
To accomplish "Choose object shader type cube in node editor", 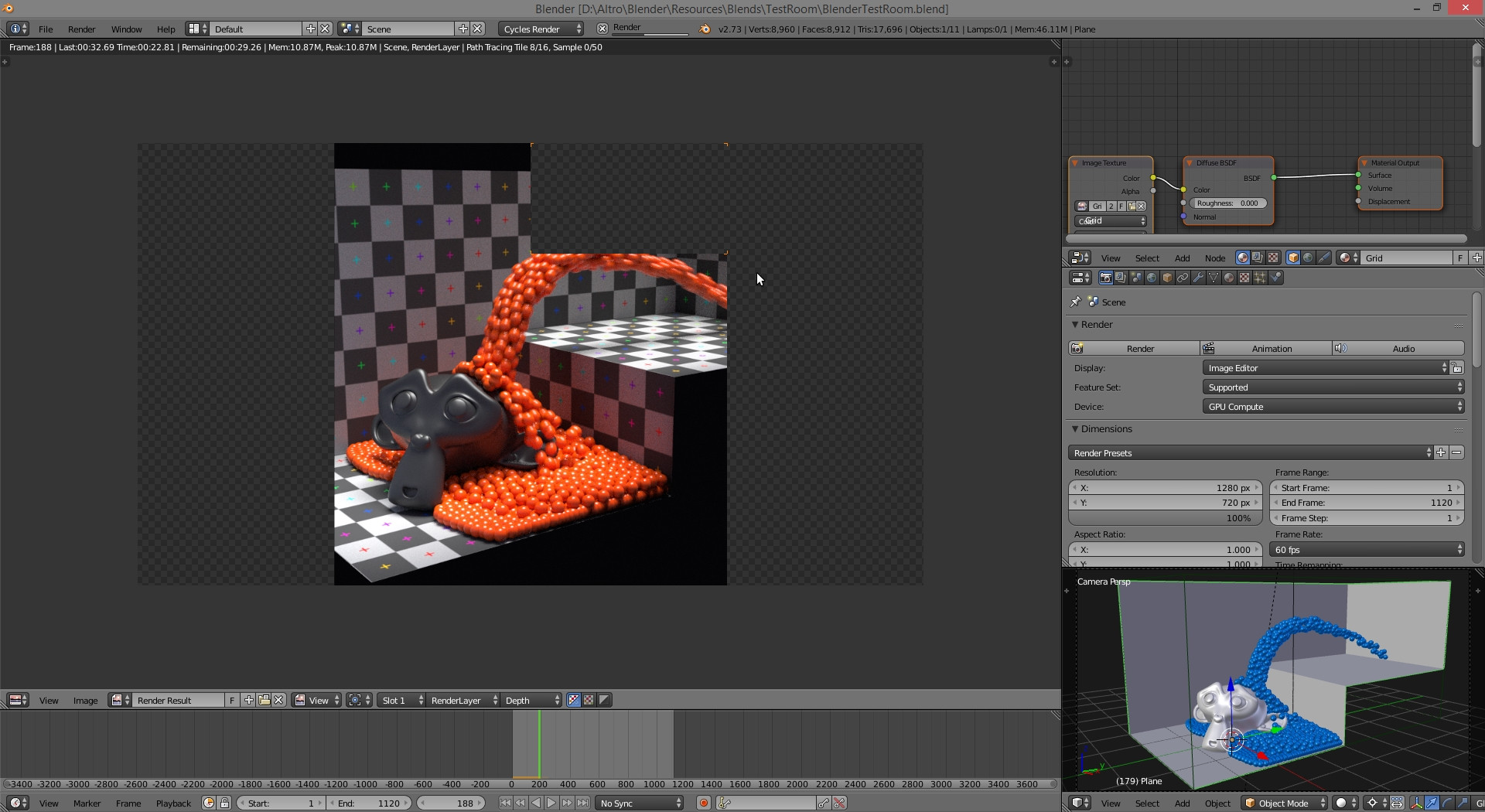I will coord(1293,258).
